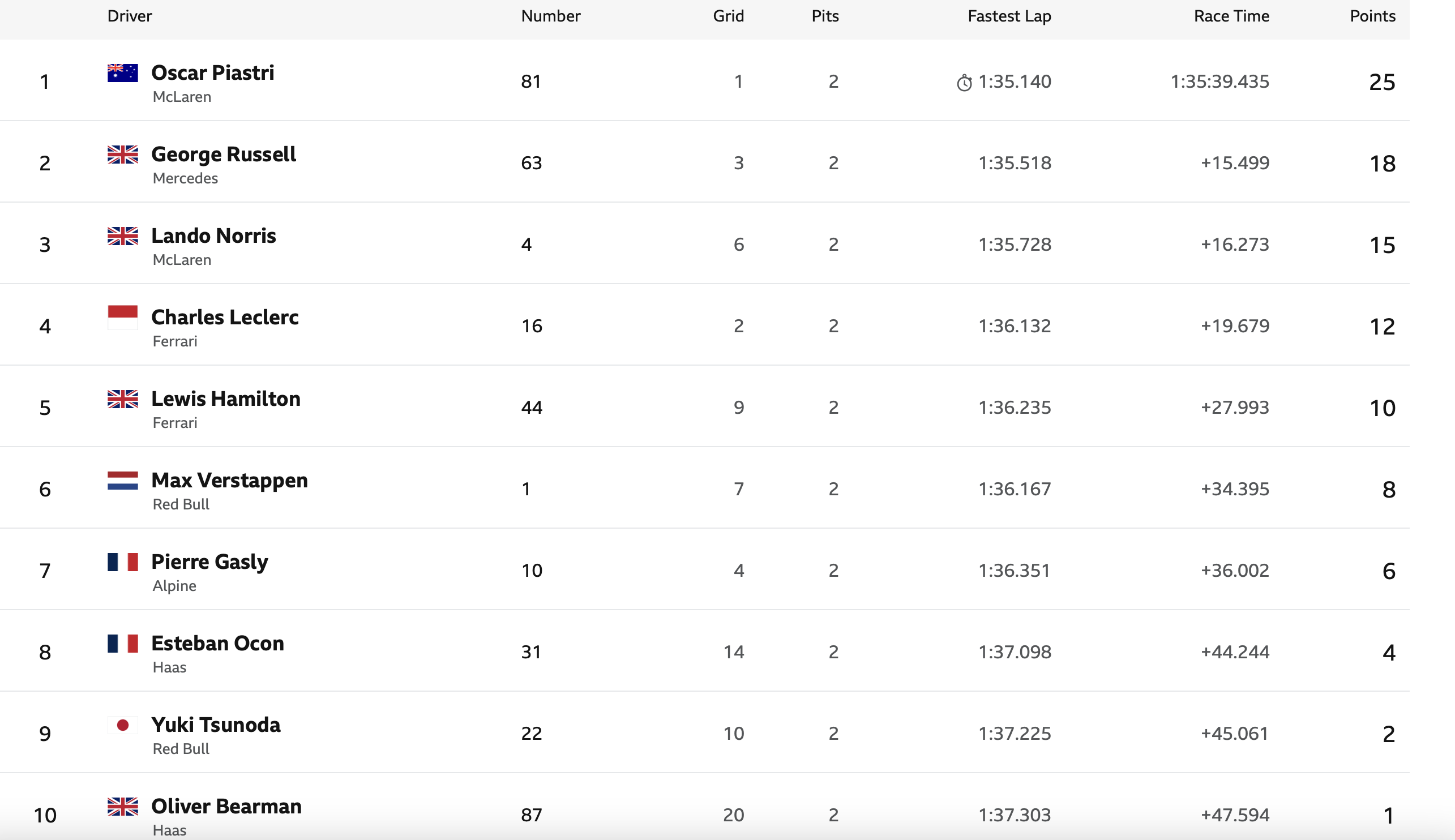Image resolution: width=1455 pixels, height=840 pixels.
Task: Click the Monaco flag beside Charles Leclerc
Action: coord(122,318)
